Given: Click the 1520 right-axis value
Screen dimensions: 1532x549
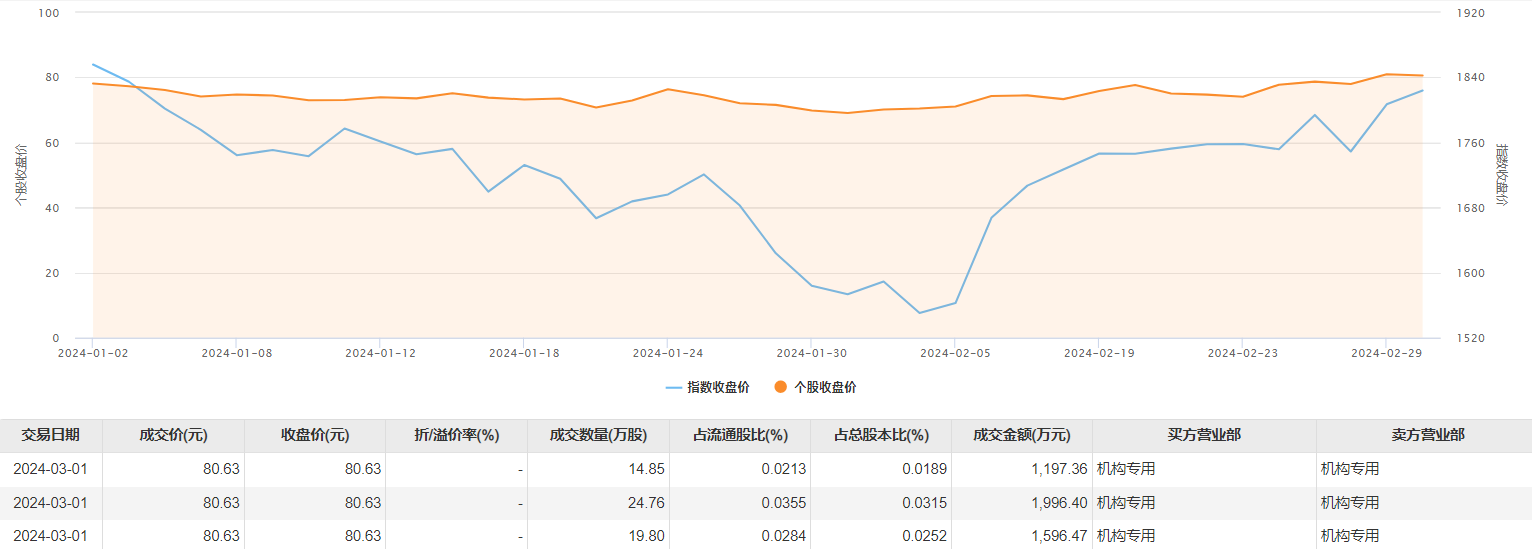Looking at the screenshot, I should (1471, 339).
